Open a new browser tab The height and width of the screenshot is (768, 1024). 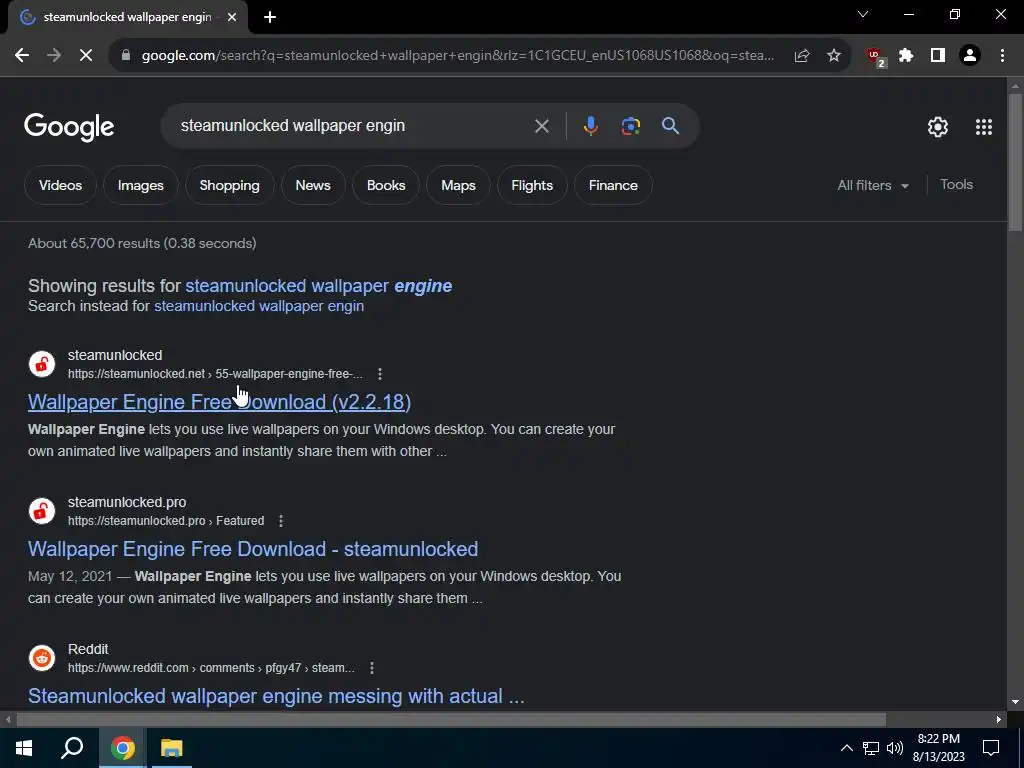pyautogui.click(x=270, y=18)
